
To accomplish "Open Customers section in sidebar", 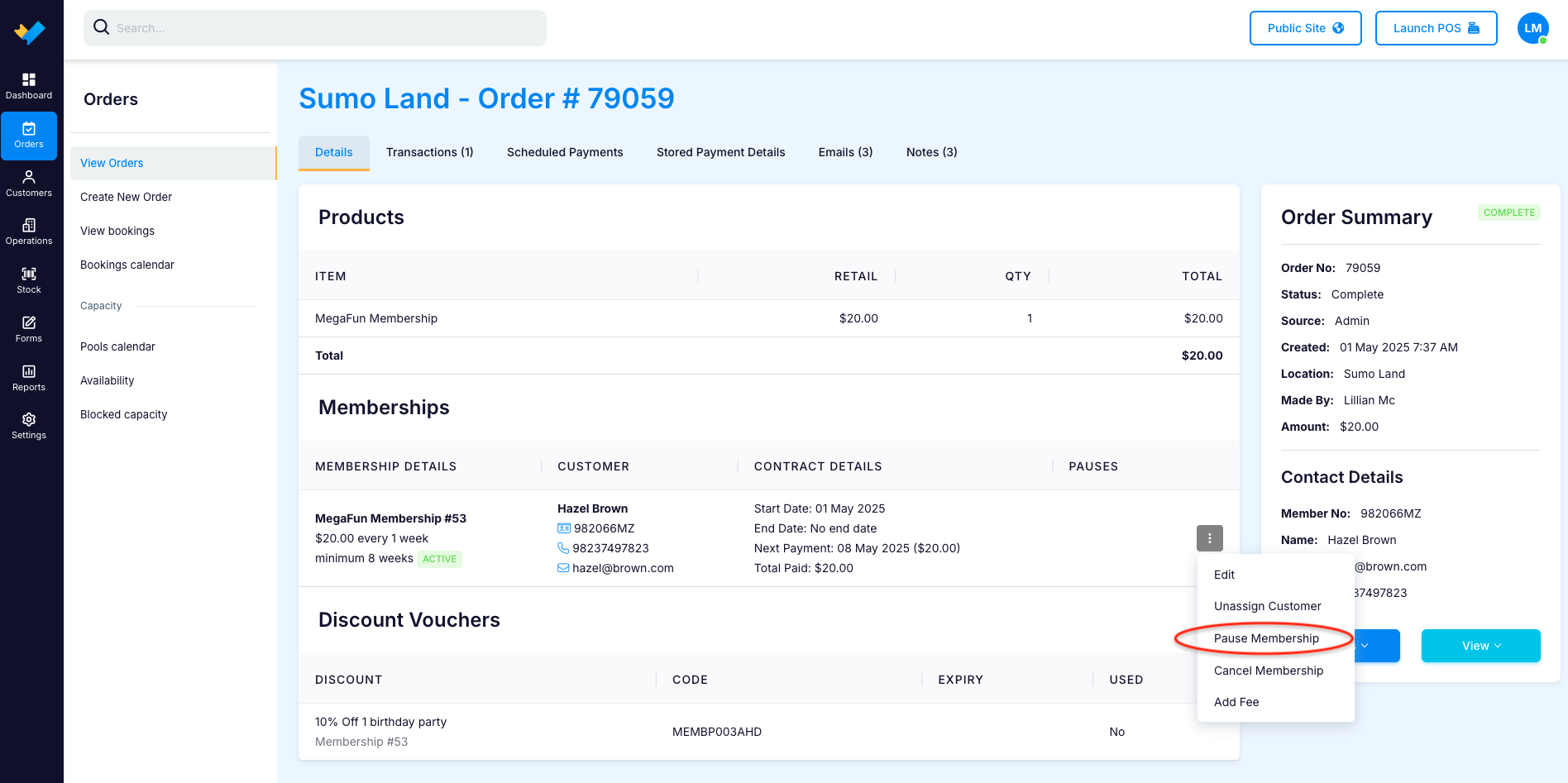I will [29, 184].
